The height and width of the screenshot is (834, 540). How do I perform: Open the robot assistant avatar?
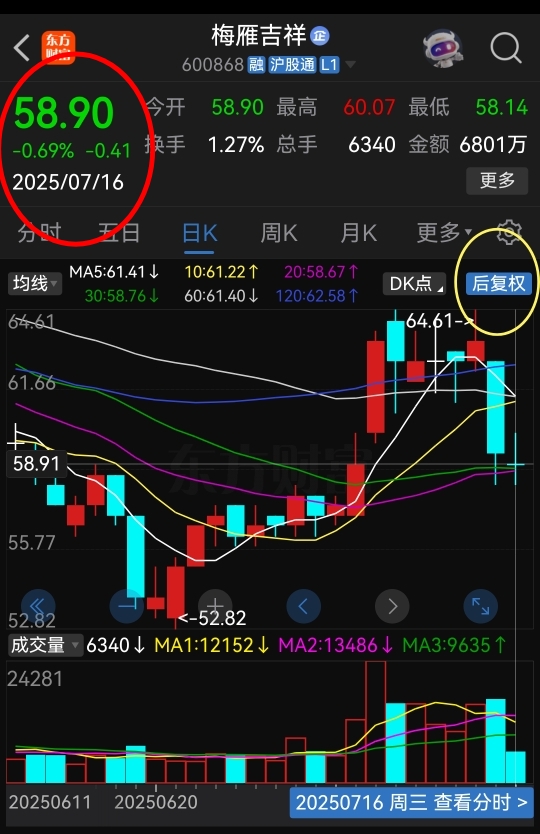pos(443,48)
